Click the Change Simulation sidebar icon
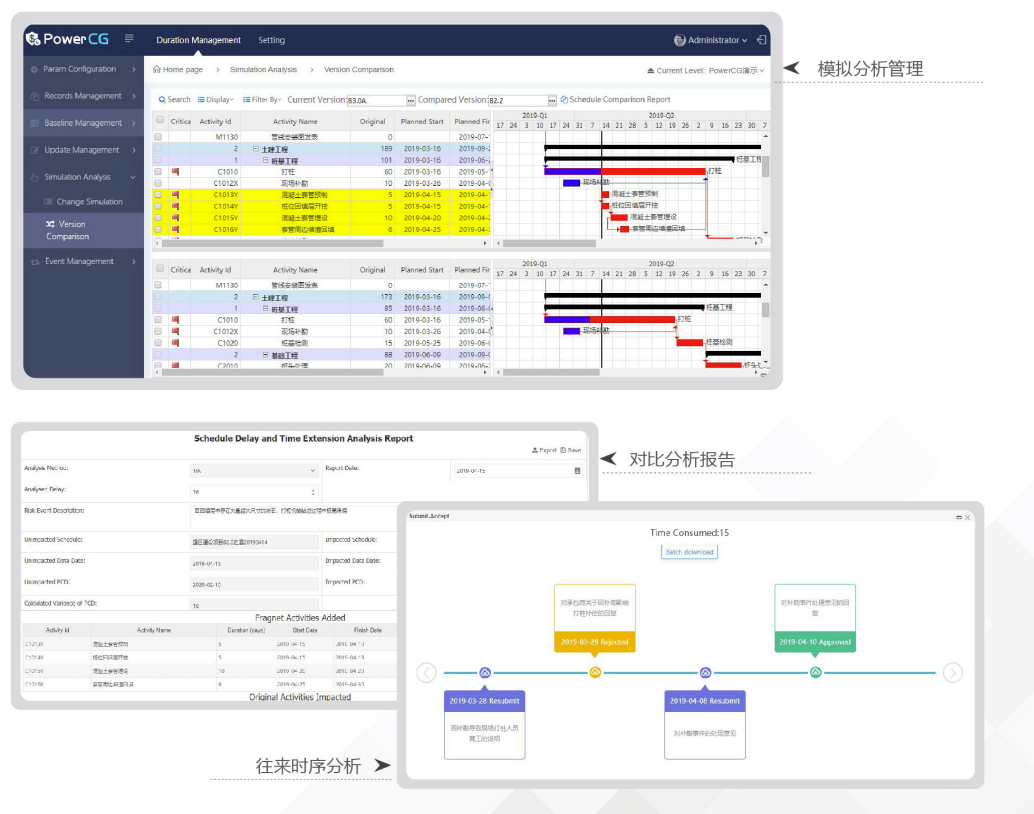This screenshot has width=1034, height=814. (x=48, y=202)
